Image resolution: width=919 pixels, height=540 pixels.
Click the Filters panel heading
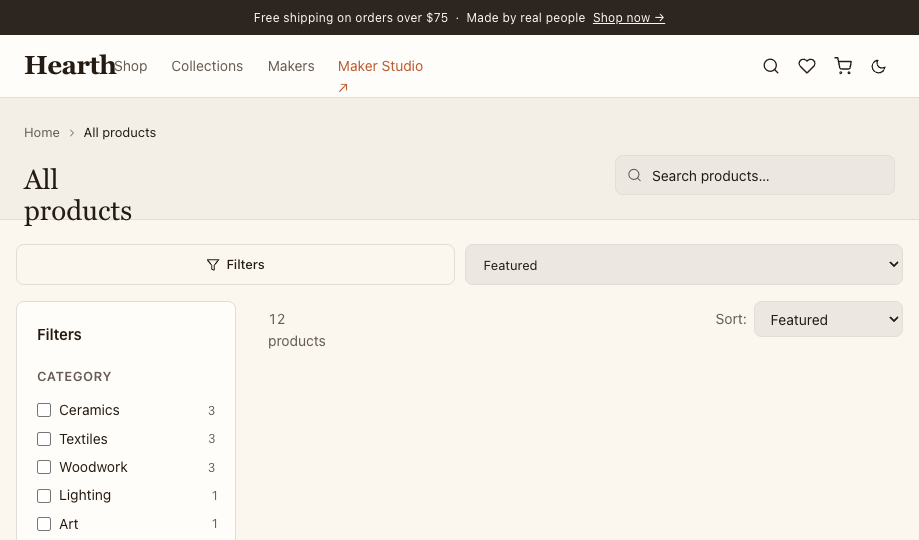tap(59, 335)
